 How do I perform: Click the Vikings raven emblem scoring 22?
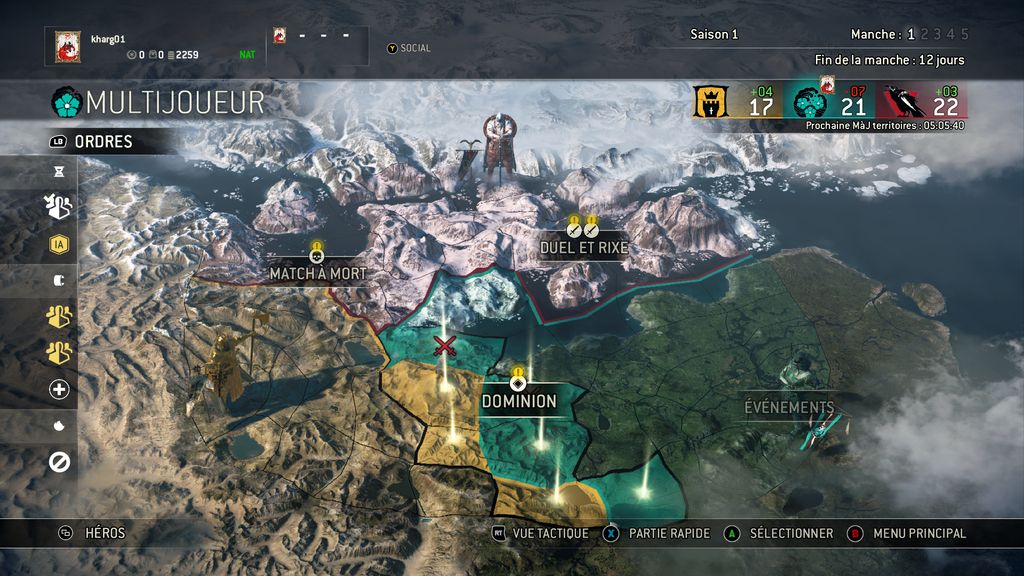(x=903, y=102)
